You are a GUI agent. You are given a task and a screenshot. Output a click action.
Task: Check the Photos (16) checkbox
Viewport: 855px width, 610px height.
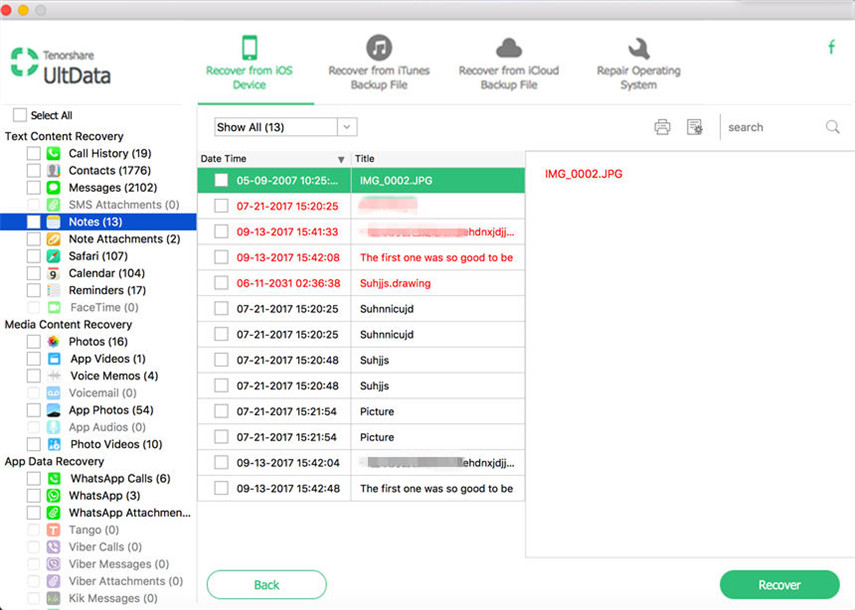tap(33, 342)
